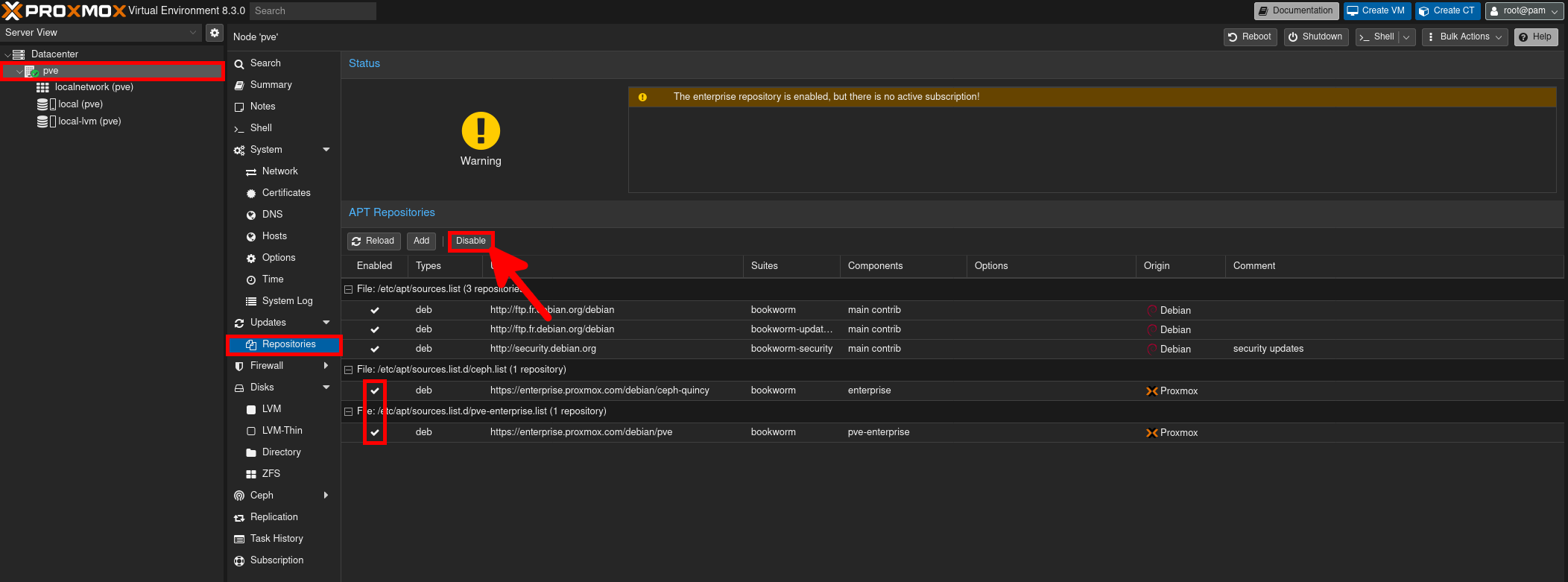Click the DNS globe icon

[251, 215]
